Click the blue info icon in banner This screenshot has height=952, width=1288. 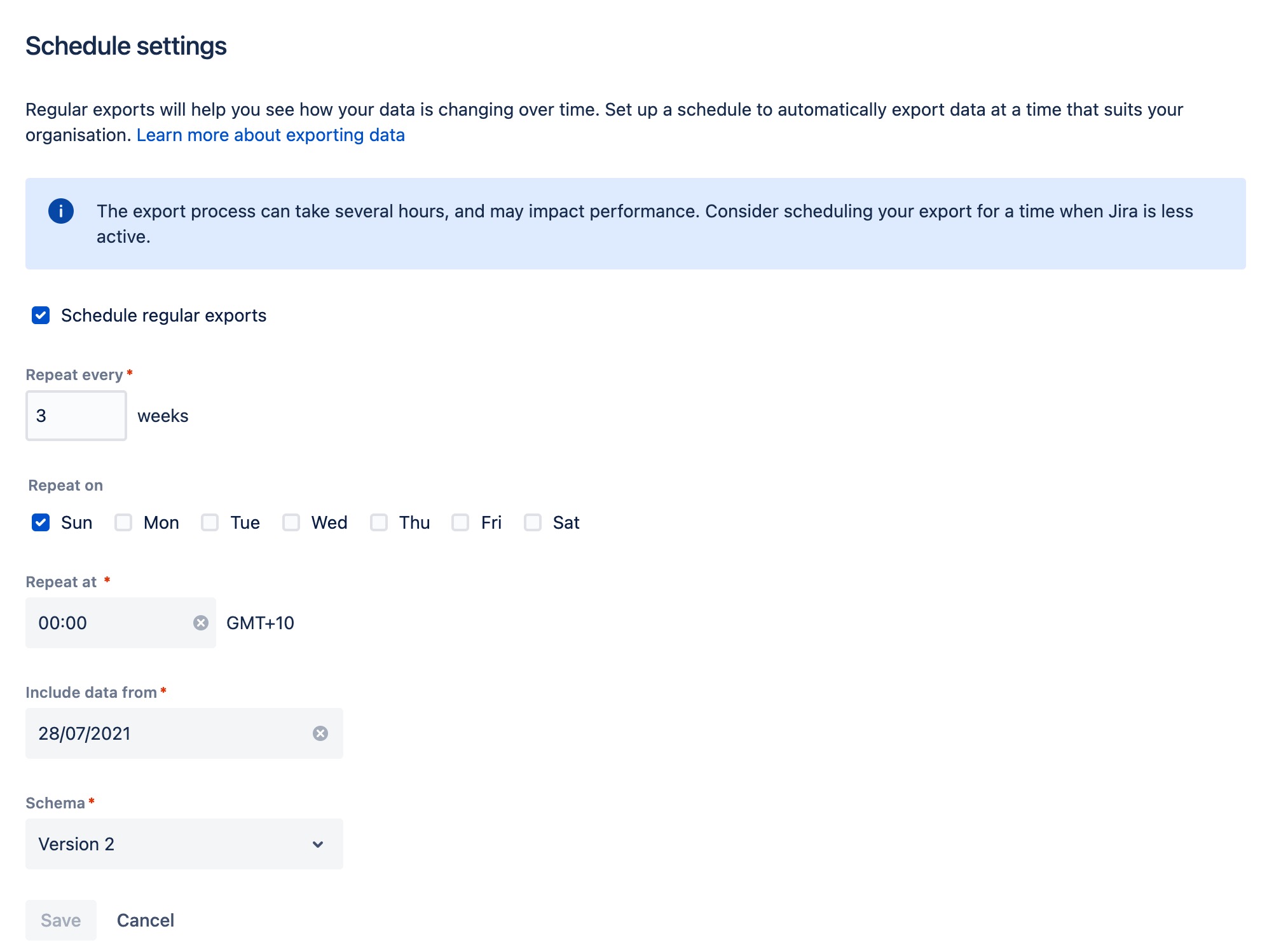tap(61, 211)
